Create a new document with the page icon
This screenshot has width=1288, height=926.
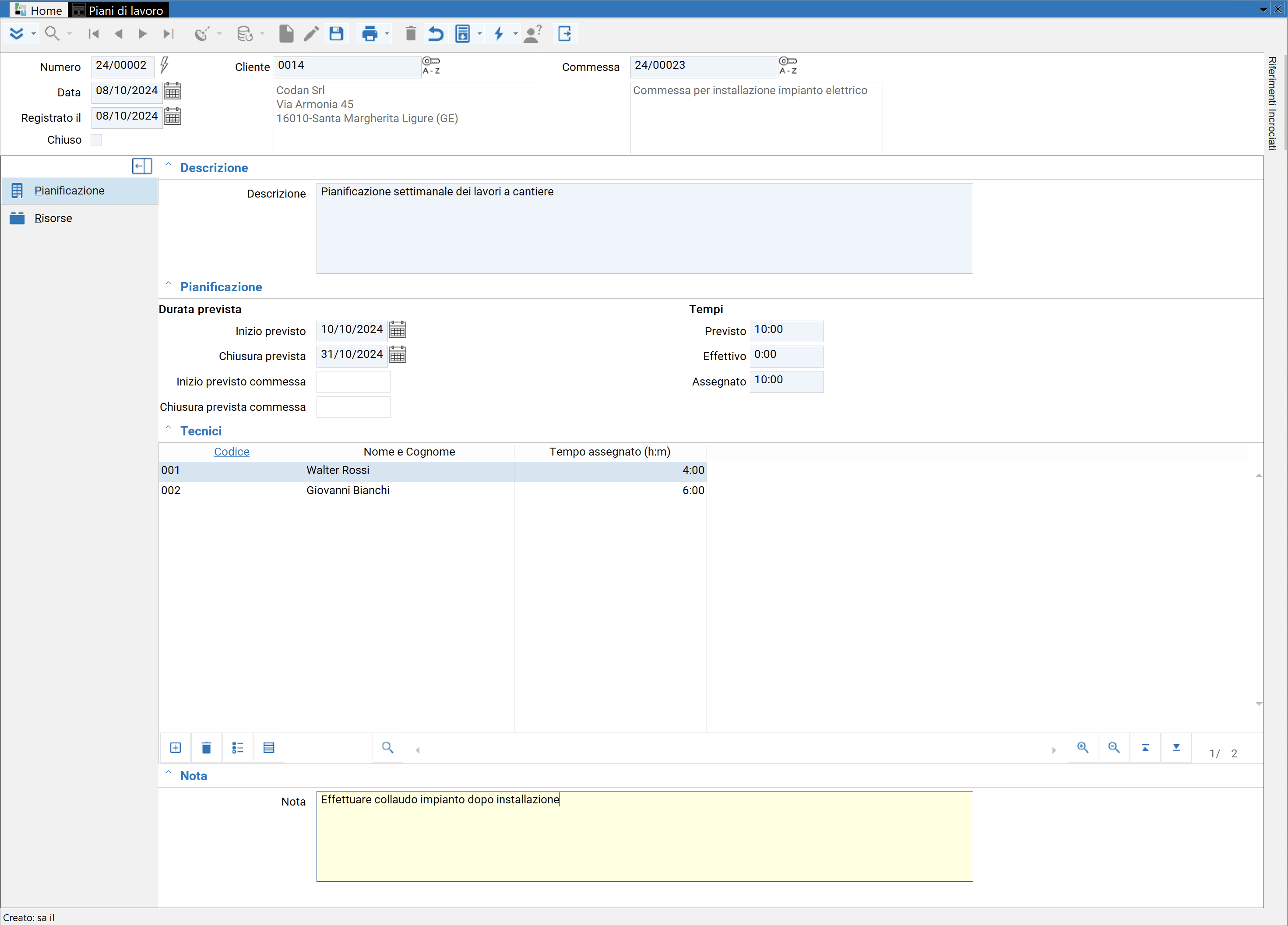286,34
